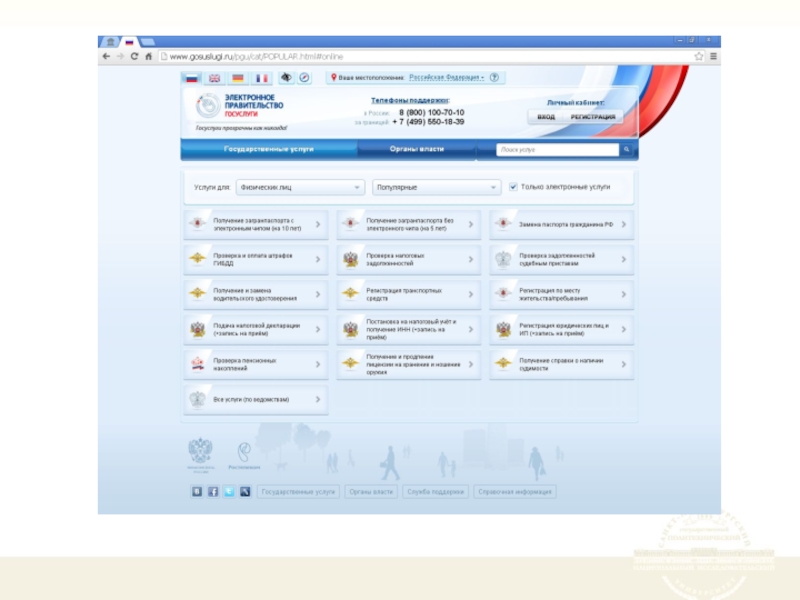Open 'Подача налоговой декларации' service

(x=256, y=329)
